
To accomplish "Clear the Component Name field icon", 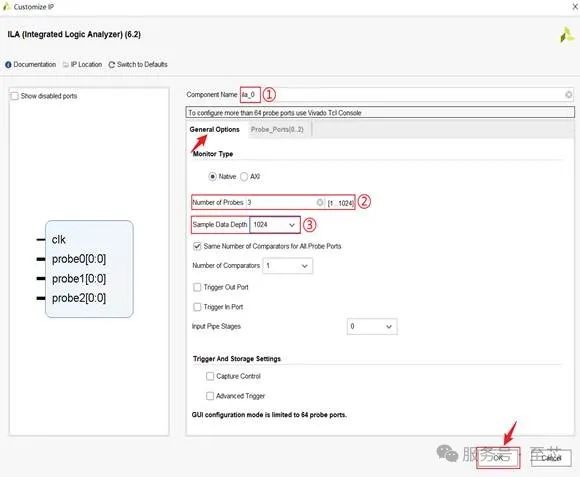I will point(569,95).
